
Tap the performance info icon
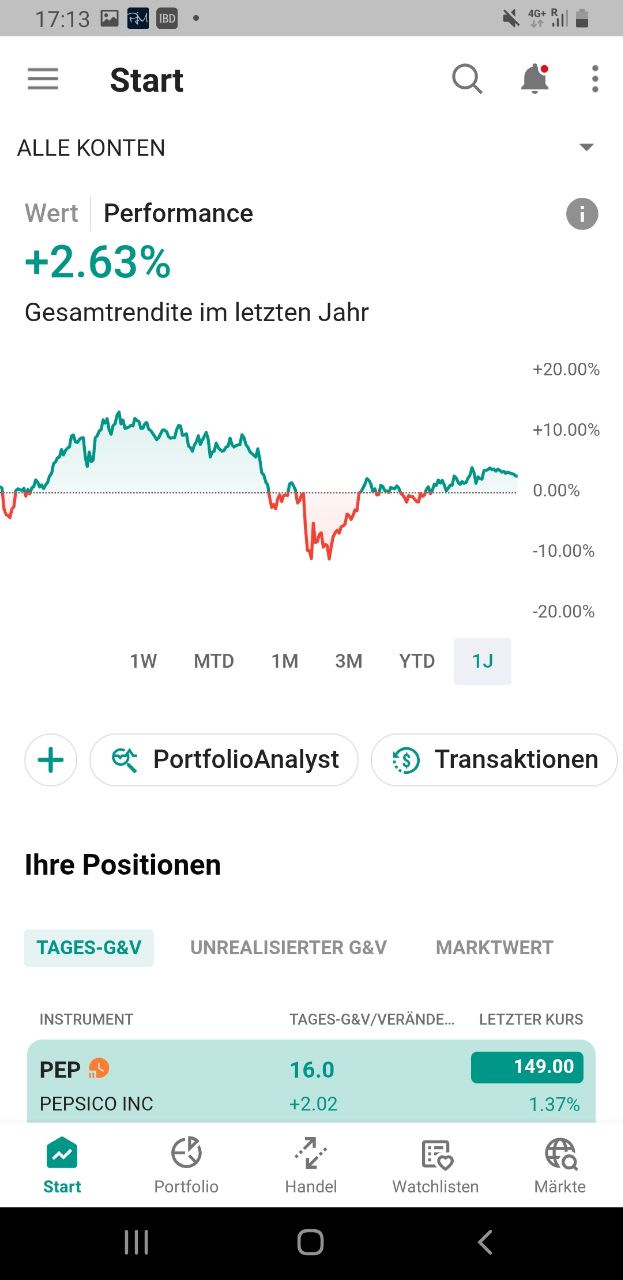[582, 213]
